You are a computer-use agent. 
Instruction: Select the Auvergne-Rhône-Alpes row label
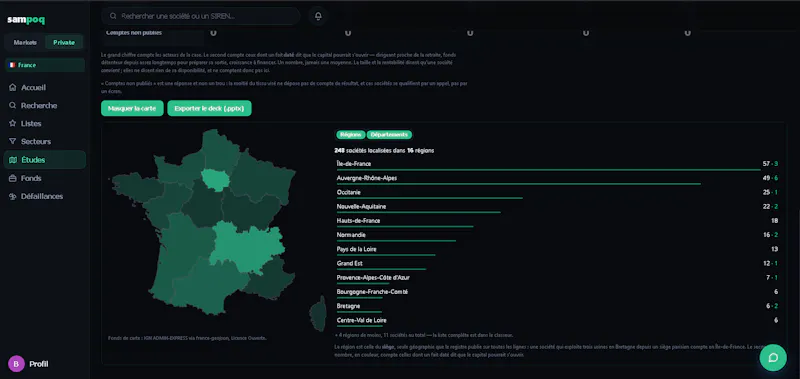click(367, 178)
